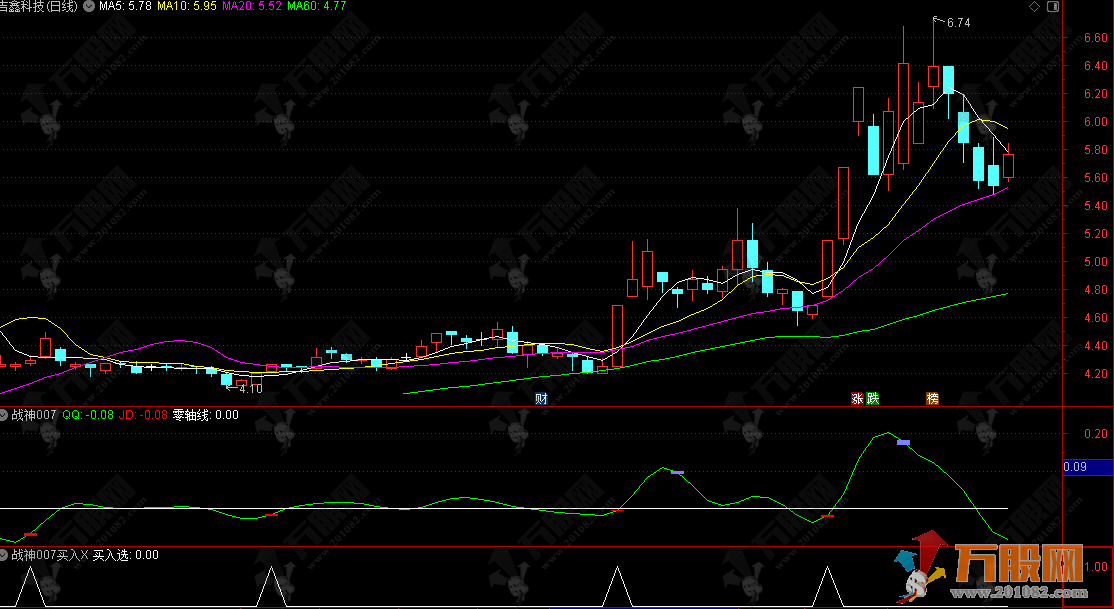Click the JD: -0.08 indicator value
The width and height of the screenshot is (1114, 609).
pyautogui.click(x=144, y=414)
